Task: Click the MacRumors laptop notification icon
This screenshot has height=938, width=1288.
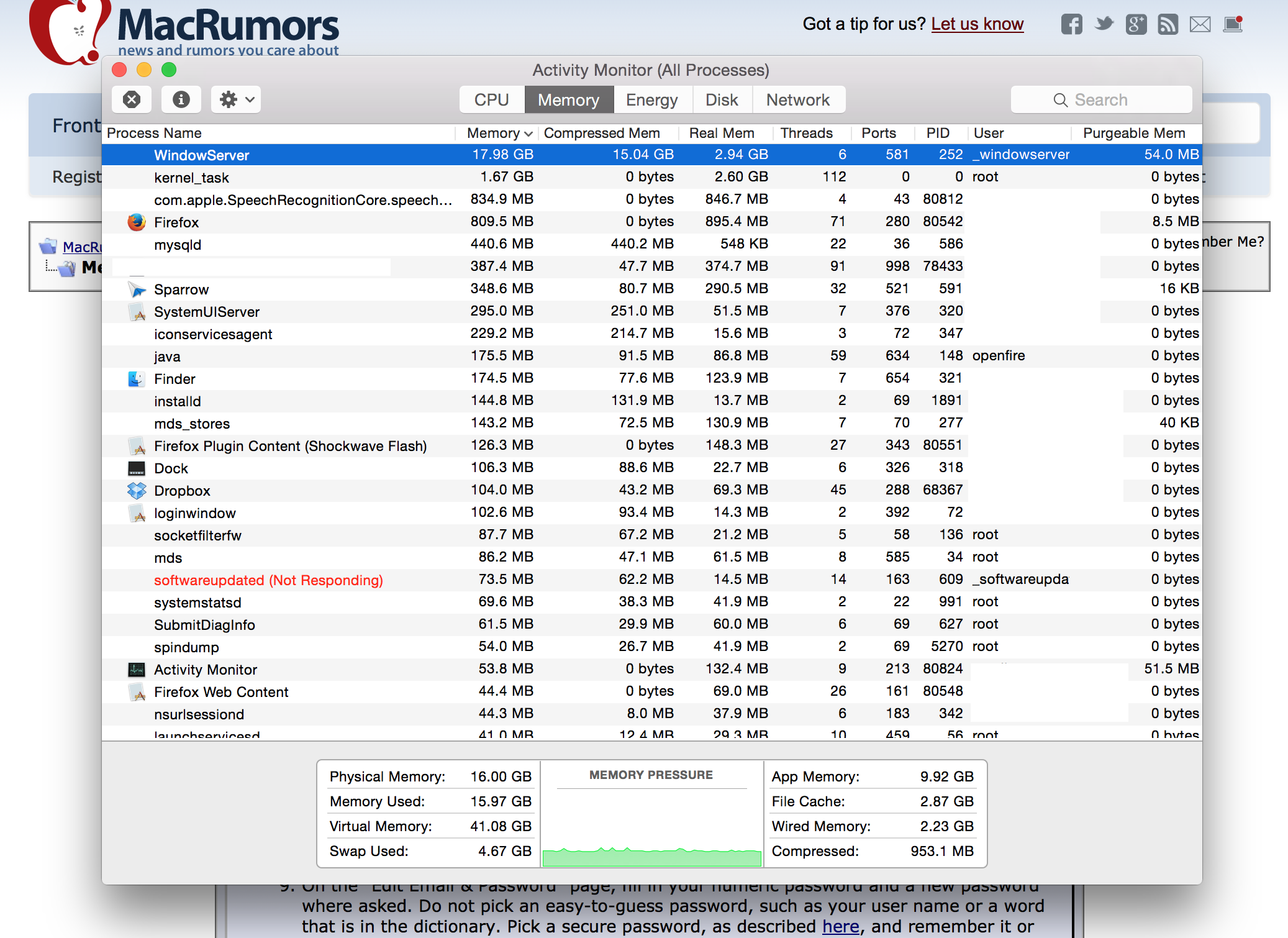Action: pyautogui.click(x=1233, y=24)
